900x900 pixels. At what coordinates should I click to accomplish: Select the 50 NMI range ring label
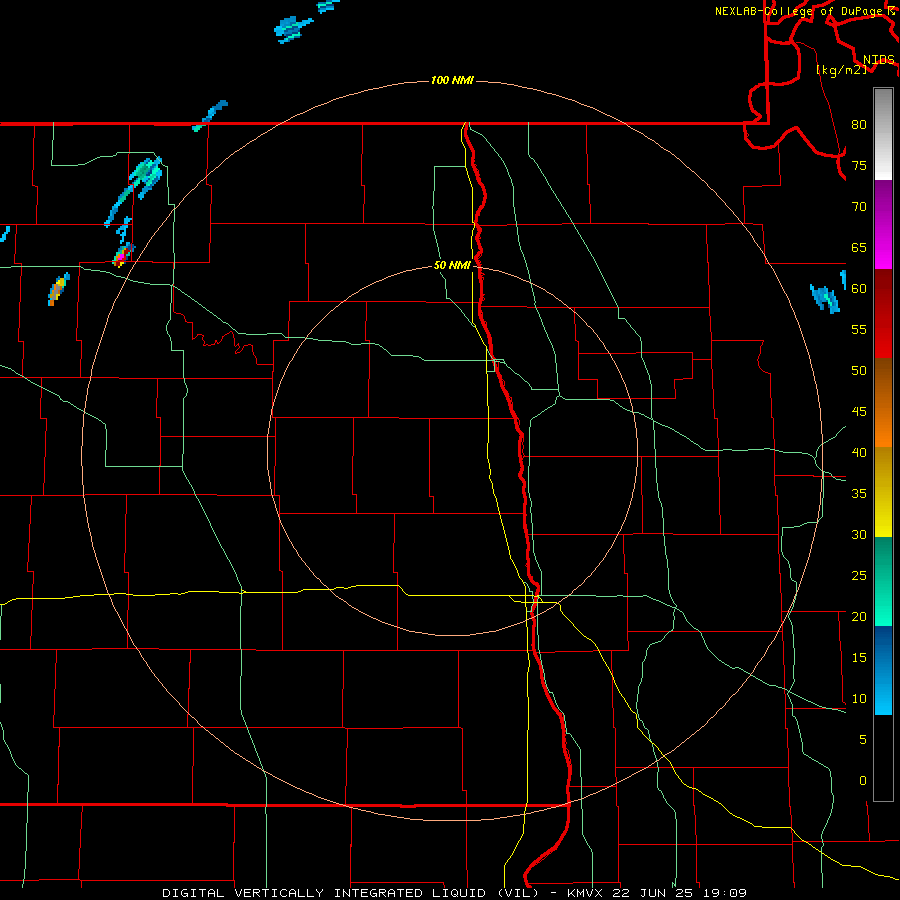point(452,265)
